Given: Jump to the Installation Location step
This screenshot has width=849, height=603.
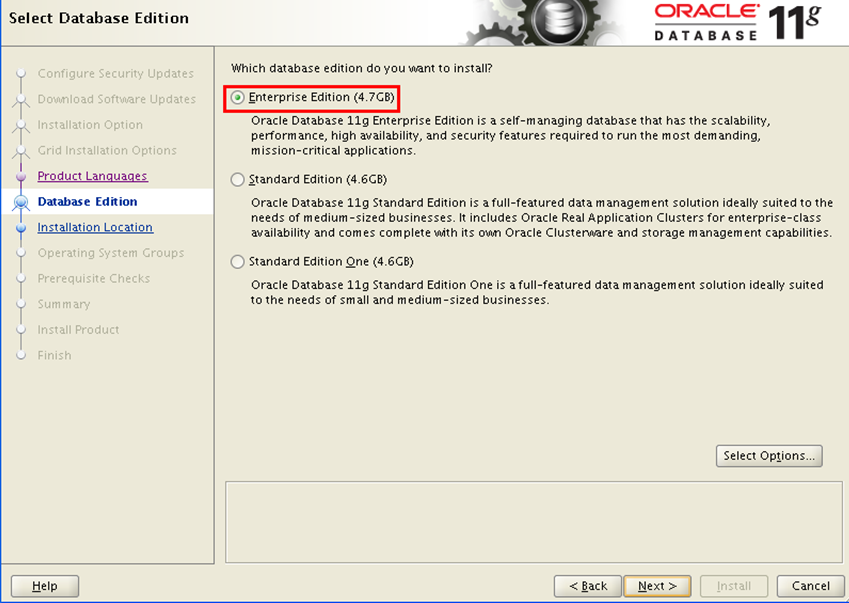Looking at the screenshot, I should point(95,227).
